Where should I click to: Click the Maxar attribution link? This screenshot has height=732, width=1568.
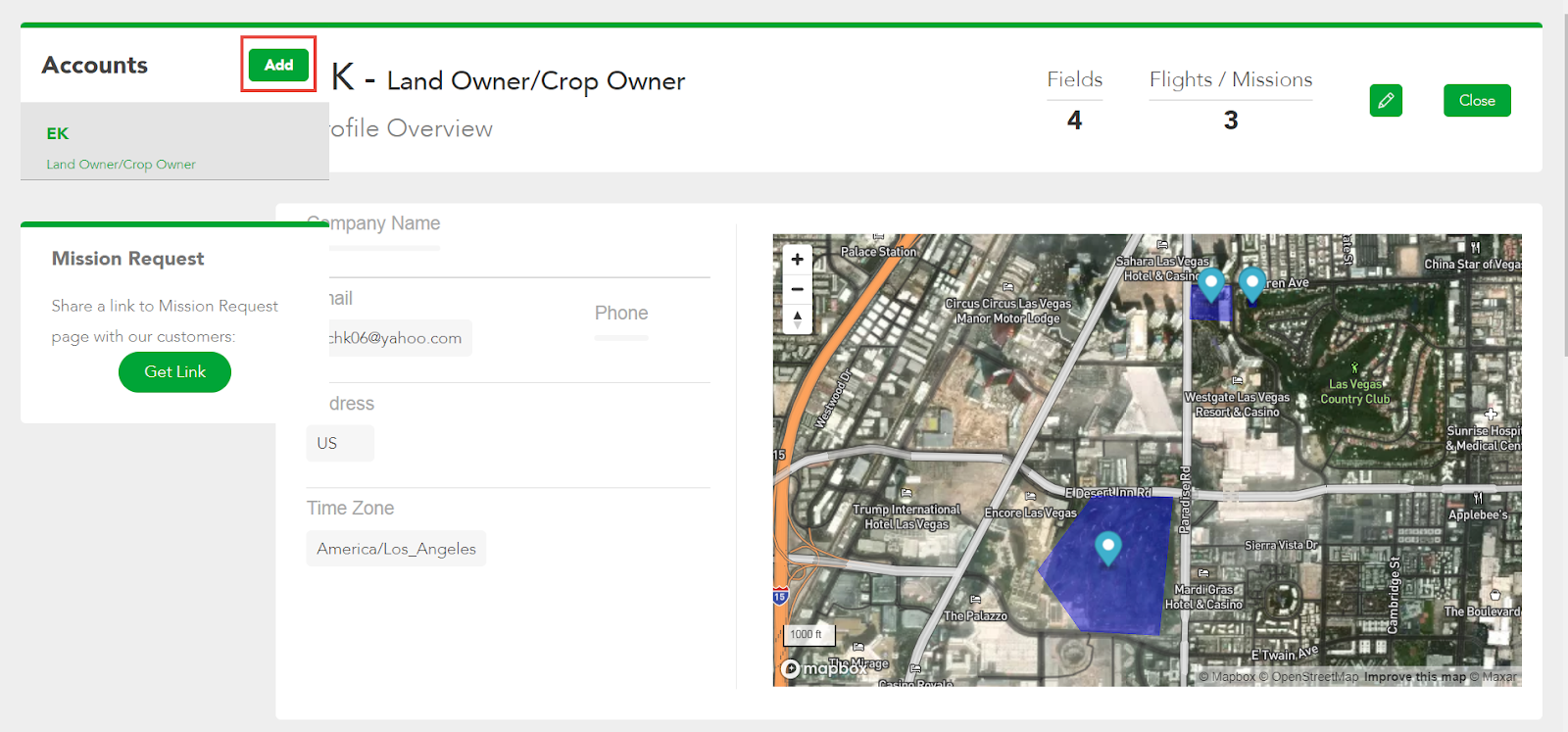1494,677
